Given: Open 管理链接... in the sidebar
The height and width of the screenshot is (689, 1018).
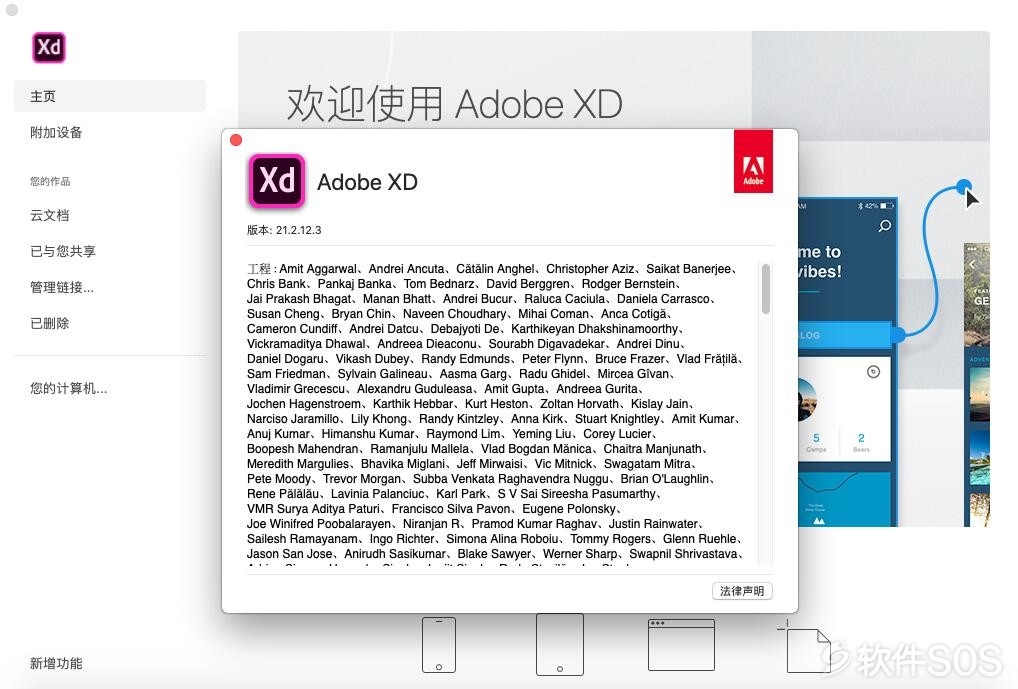Looking at the screenshot, I should point(62,287).
